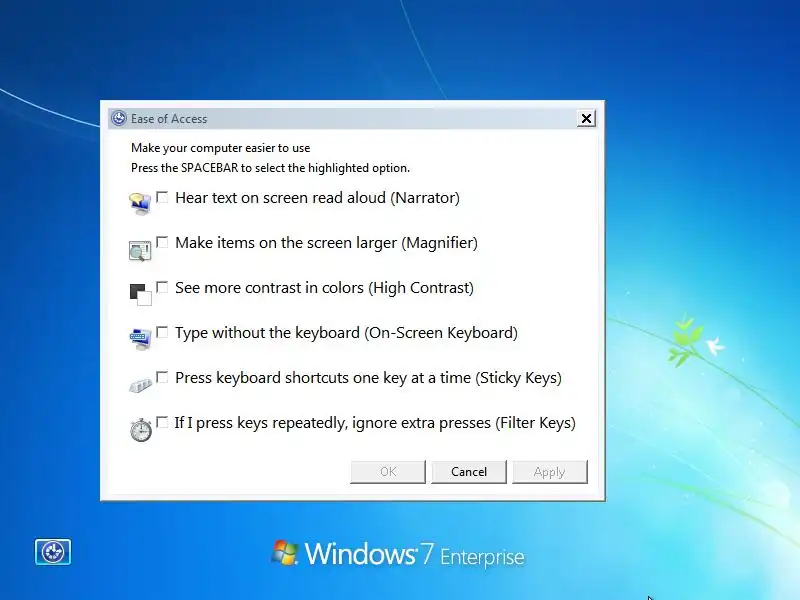This screenshot has width=800, height=600.
Task: Enable the Sticky Keys checkbox
Action: (x=162, y=377)
